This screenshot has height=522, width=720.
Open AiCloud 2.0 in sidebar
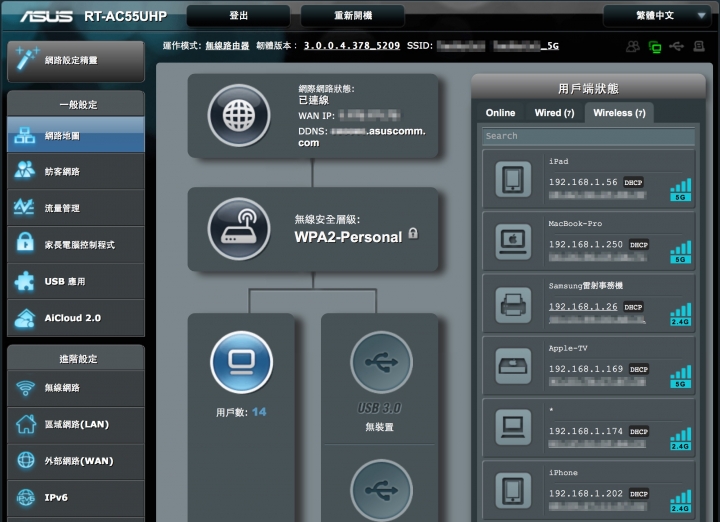pos(76,318)
